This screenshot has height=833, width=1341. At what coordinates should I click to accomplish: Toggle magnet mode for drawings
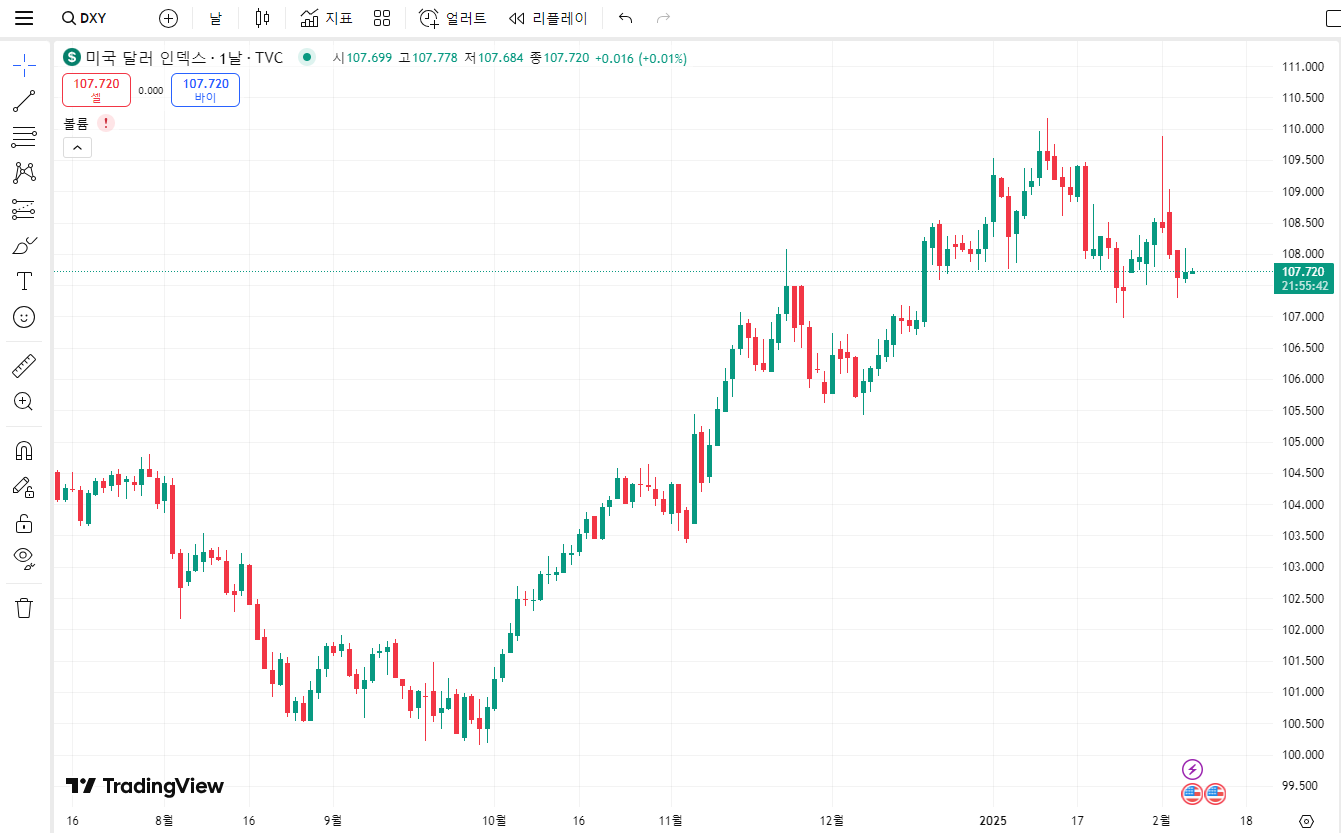[24, 451]
